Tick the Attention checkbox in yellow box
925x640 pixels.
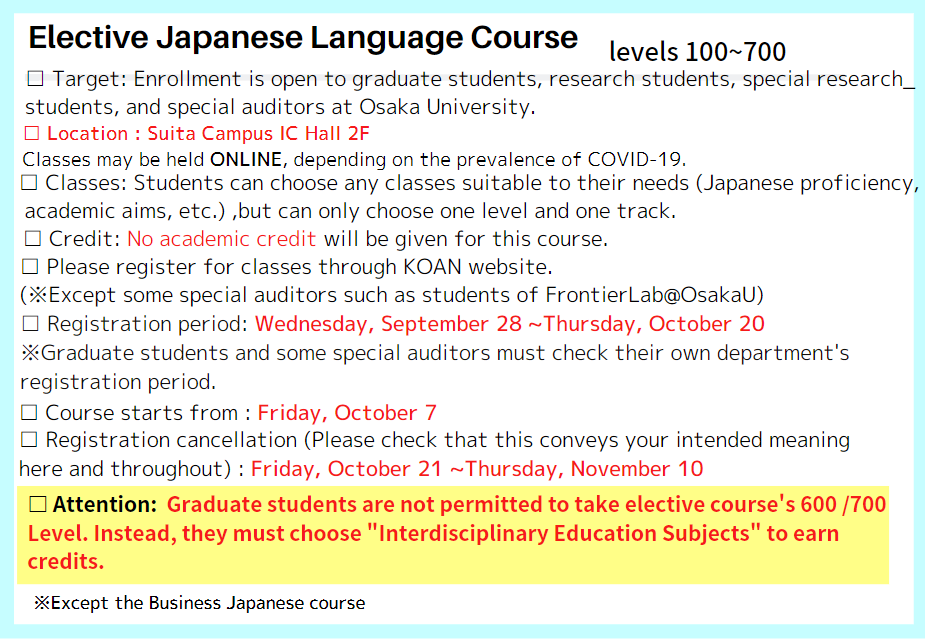pos(38,504)
